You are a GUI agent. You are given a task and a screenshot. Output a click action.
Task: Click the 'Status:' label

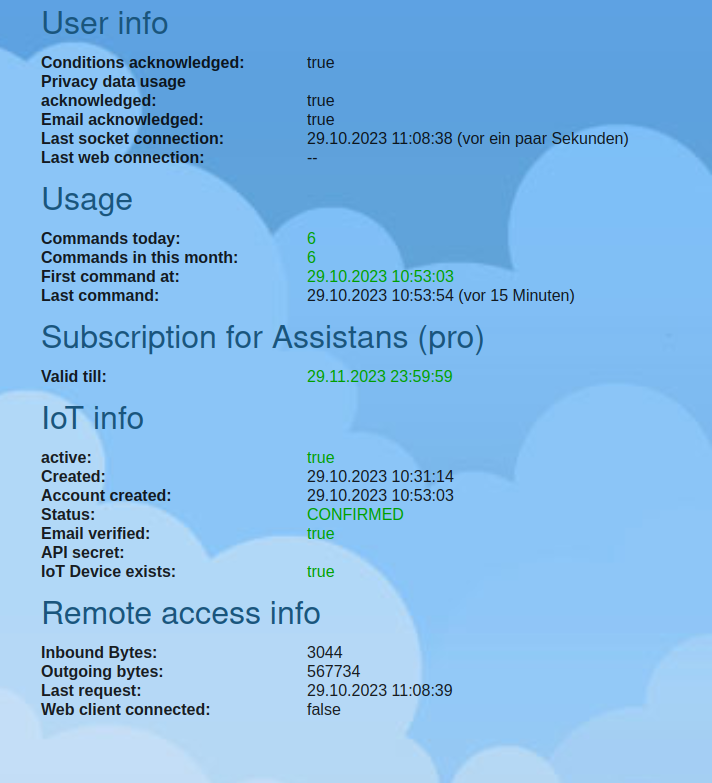coord(68,515)
